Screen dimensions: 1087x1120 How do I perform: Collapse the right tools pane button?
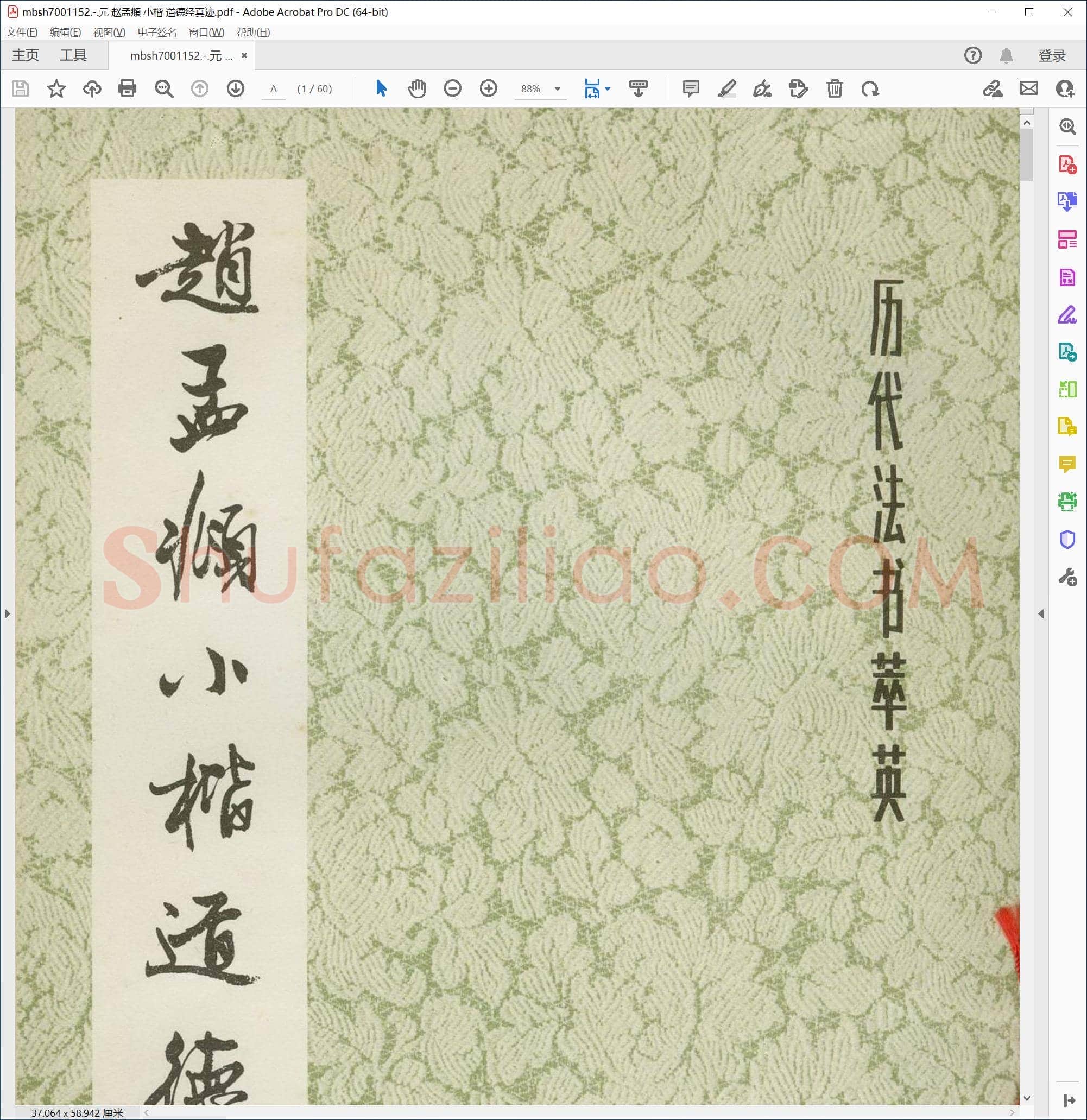[1069, 1100]
